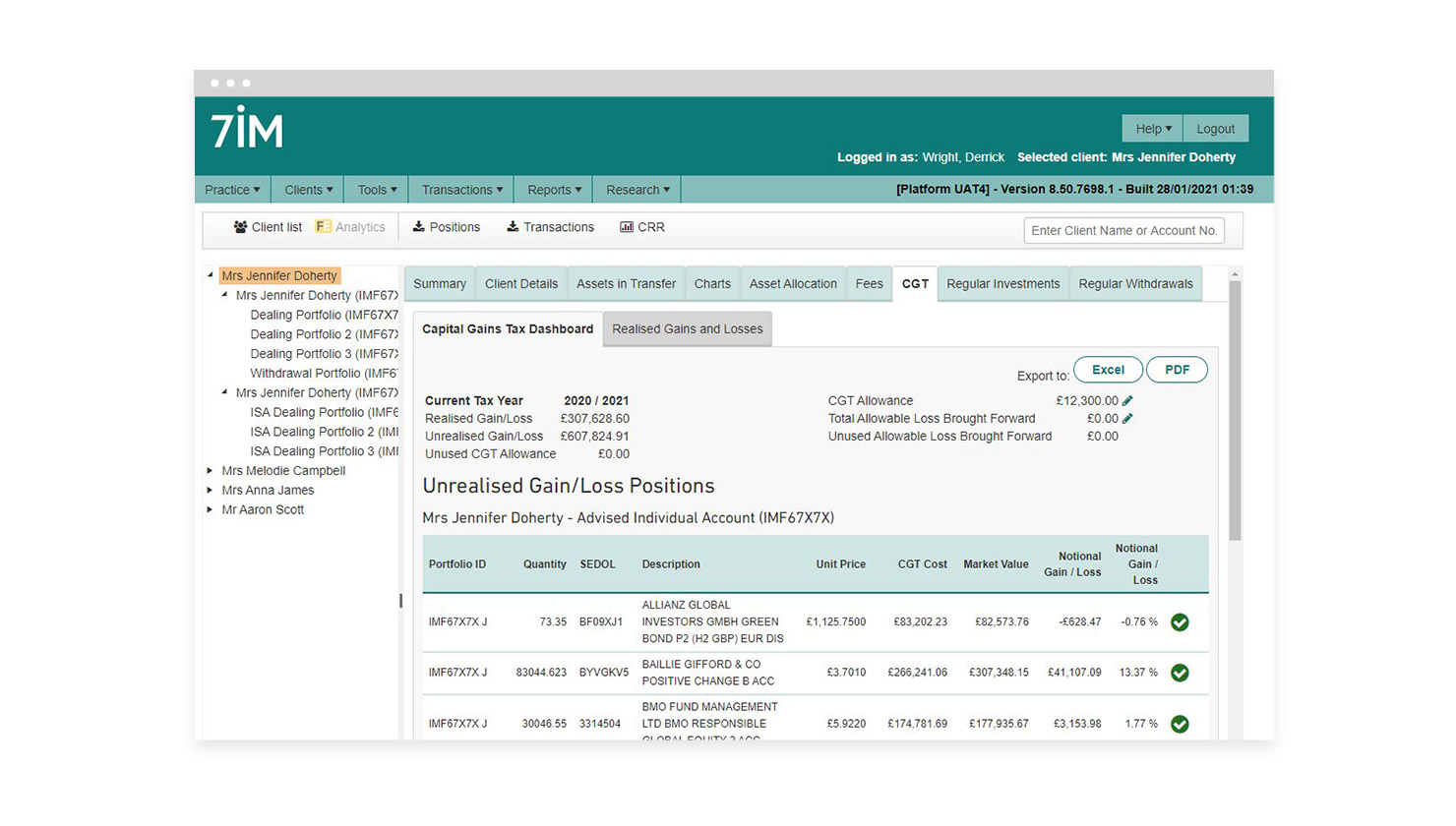
Task: Select Dealing Portfolio 3 in the tree
Action: coord(325,354)
